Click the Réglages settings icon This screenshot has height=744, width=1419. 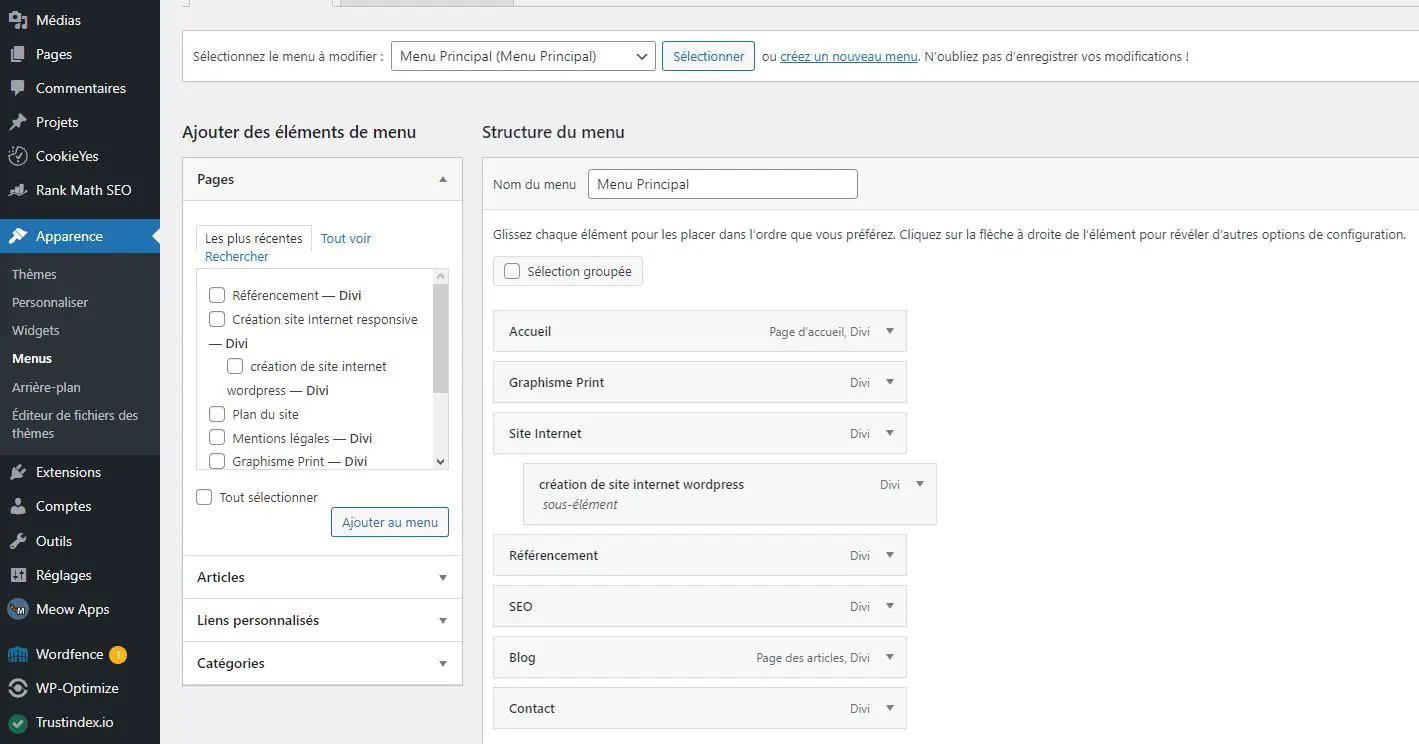[18, 575]
